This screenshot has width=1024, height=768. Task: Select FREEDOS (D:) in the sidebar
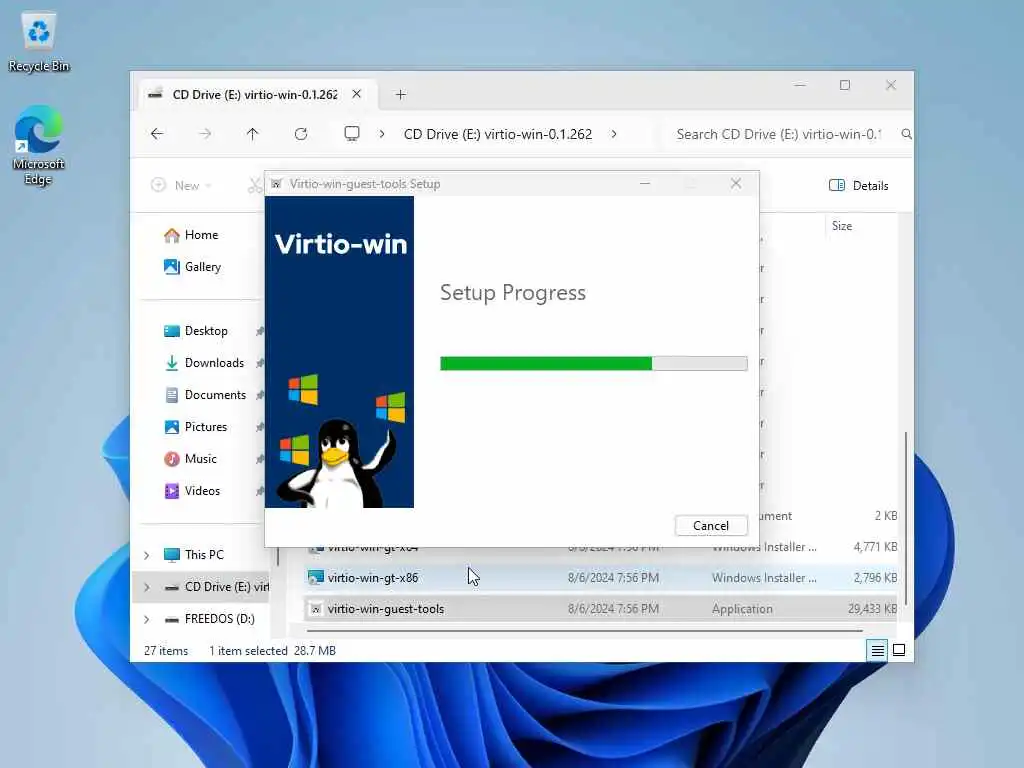[x=209, y=619]
